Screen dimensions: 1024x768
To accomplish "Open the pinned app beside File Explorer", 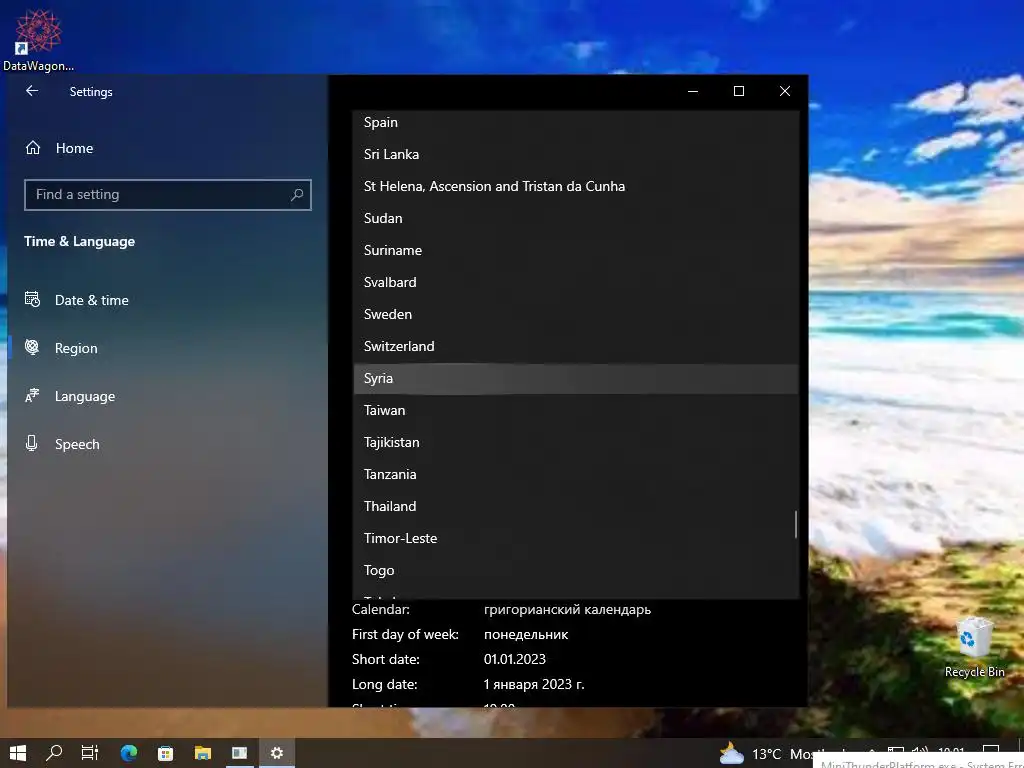I will [240, 753].
